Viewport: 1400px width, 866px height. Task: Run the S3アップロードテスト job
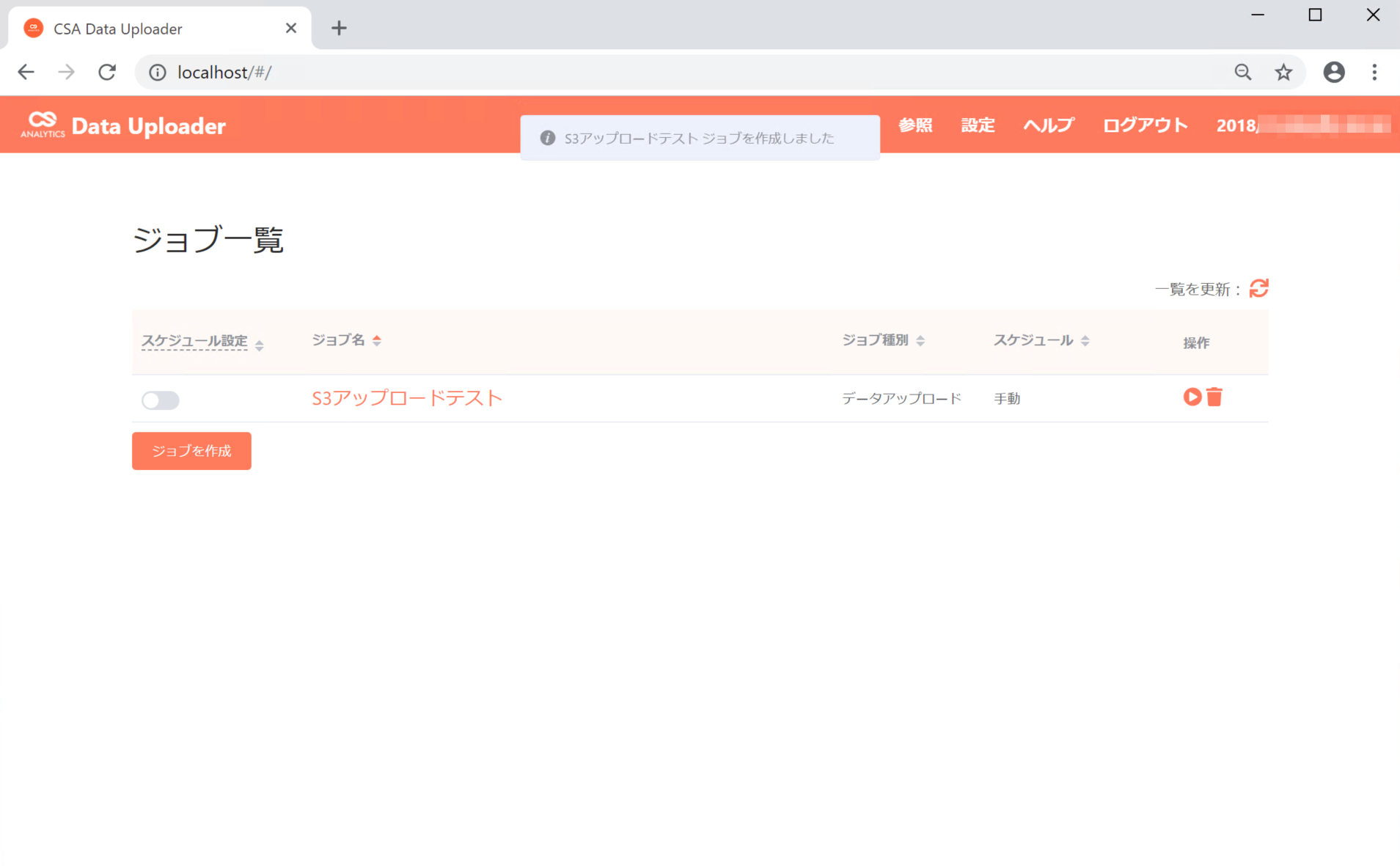click(x=1192, y=397)
